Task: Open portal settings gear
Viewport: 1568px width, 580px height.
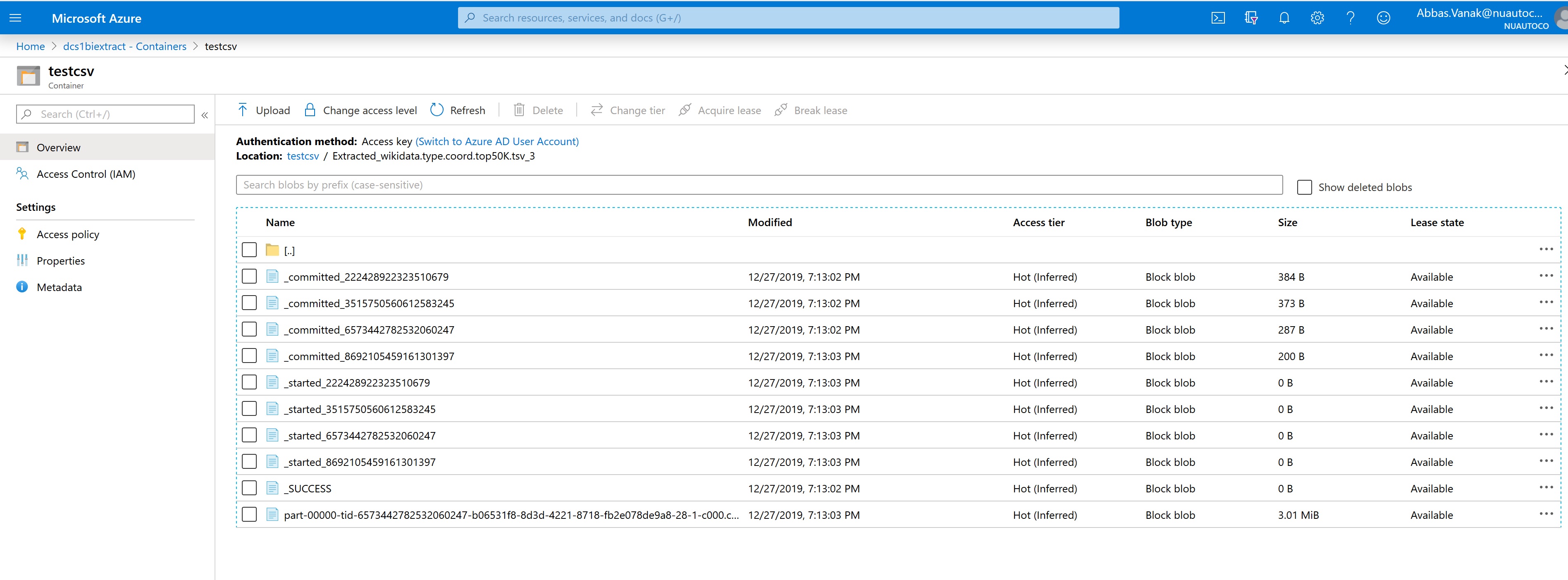Action: (1317, 17)
